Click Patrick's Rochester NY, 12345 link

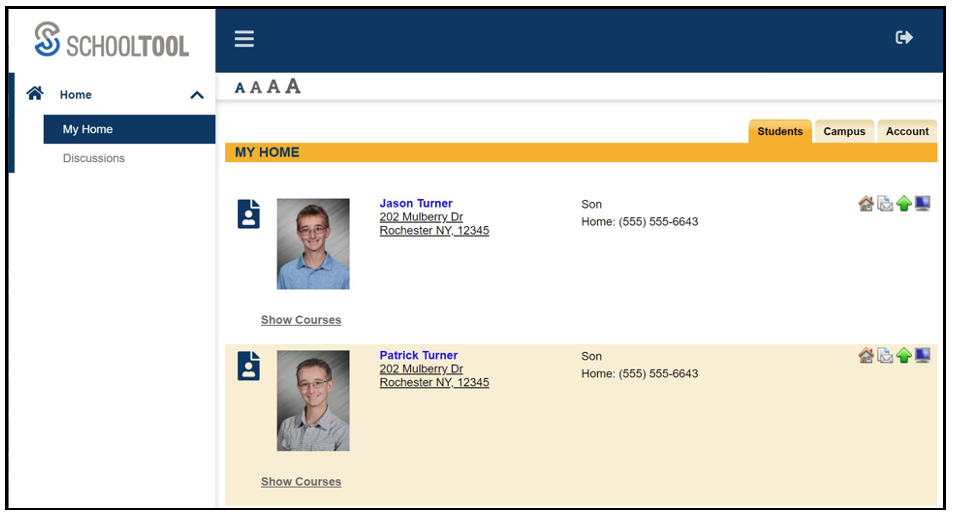434,382
